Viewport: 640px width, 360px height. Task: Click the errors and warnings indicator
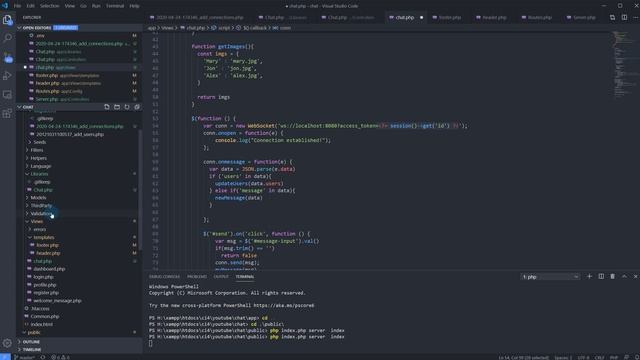coord(60,357)
